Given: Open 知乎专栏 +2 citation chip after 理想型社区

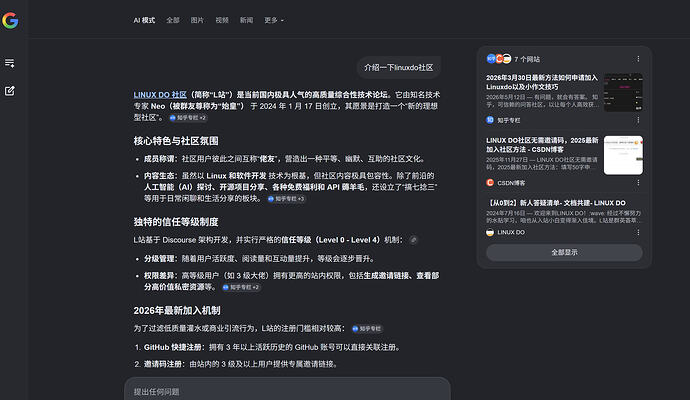Looking at the screenshot, I should [188, 117].
